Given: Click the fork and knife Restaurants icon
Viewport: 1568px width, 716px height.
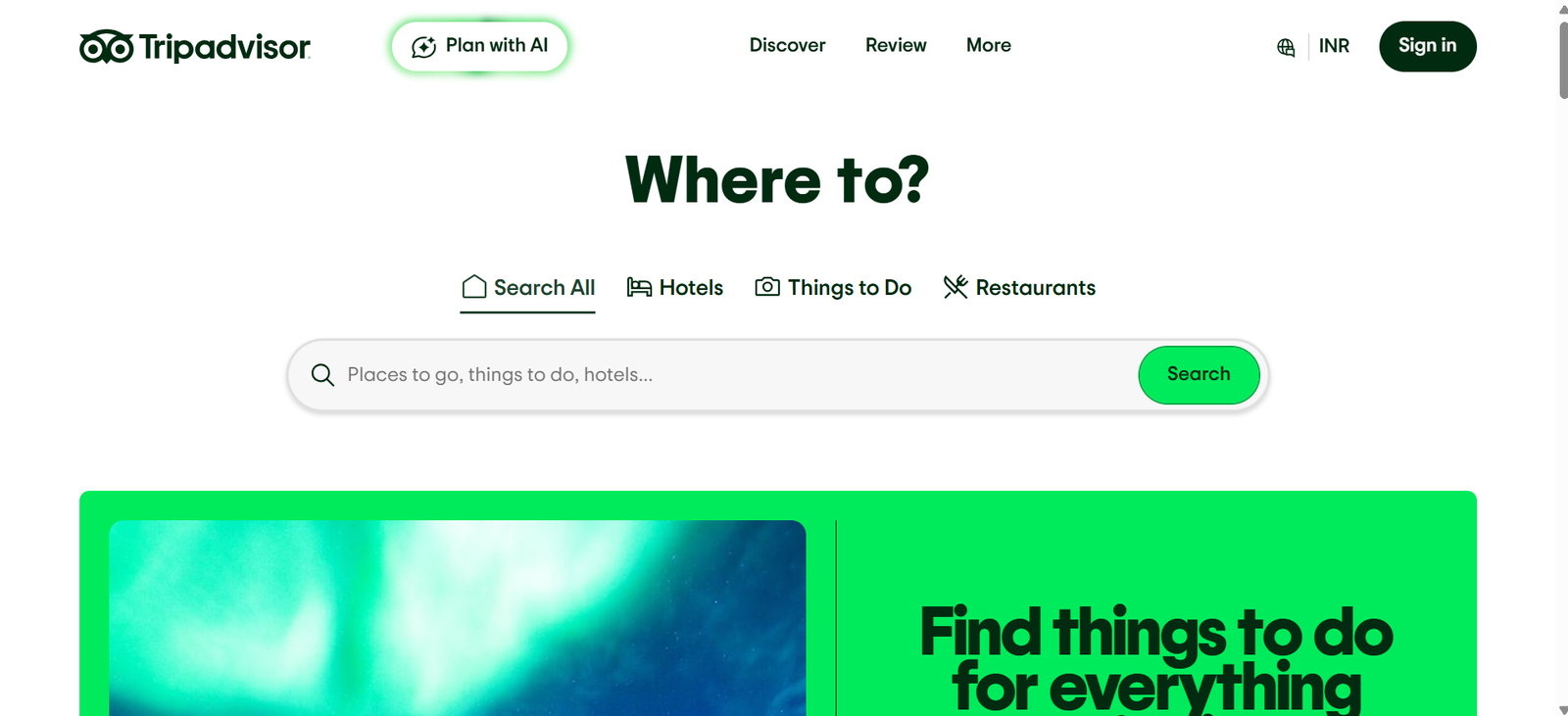Looking at the screenshot, I should [955, 287].
